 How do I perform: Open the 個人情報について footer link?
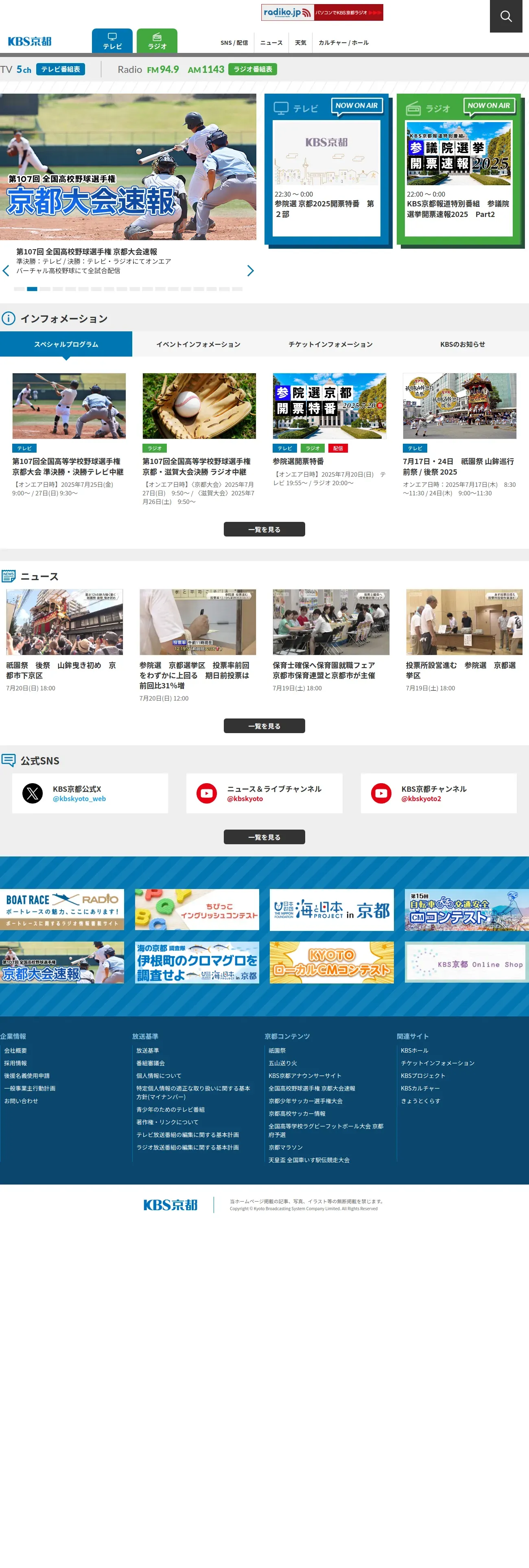[x=159, y=1075]
